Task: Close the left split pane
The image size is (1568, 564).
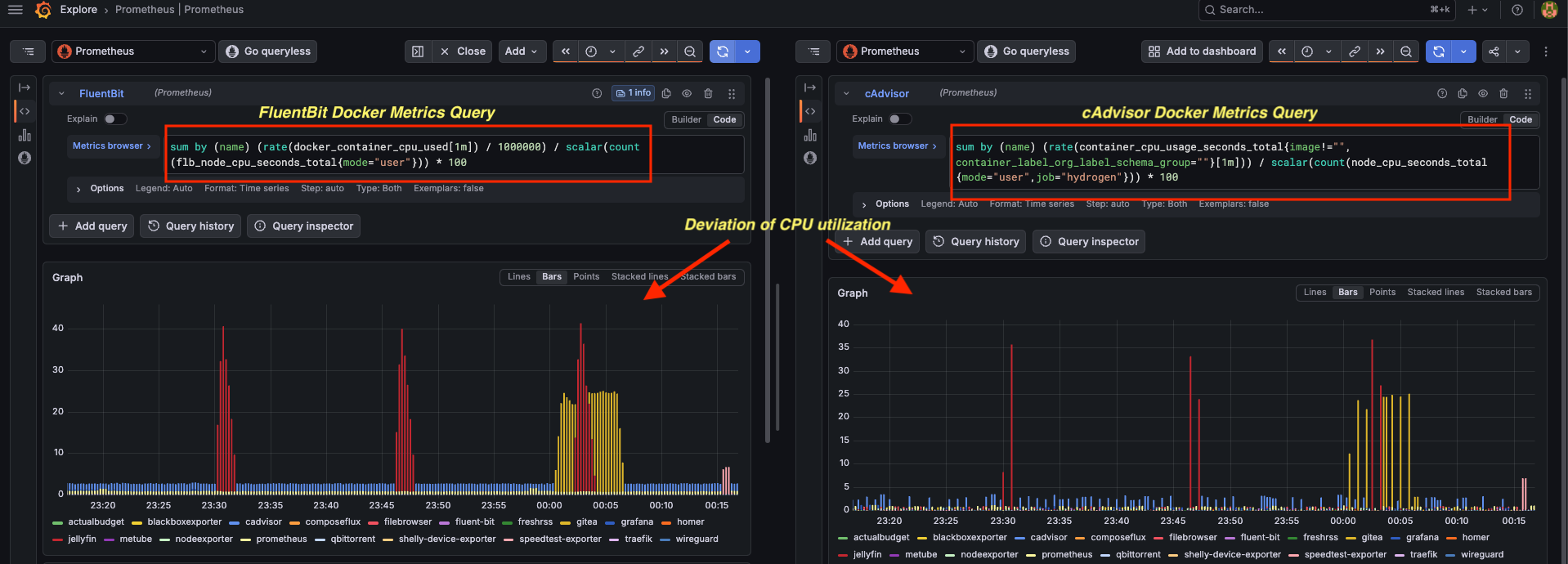Action: click(x=463, y=51)
